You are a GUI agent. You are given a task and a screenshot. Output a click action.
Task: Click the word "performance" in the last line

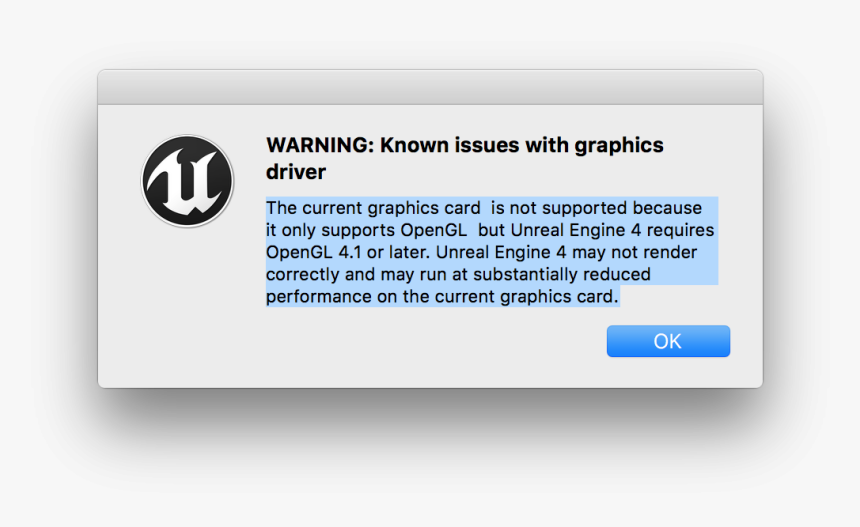tap(319, 297)
